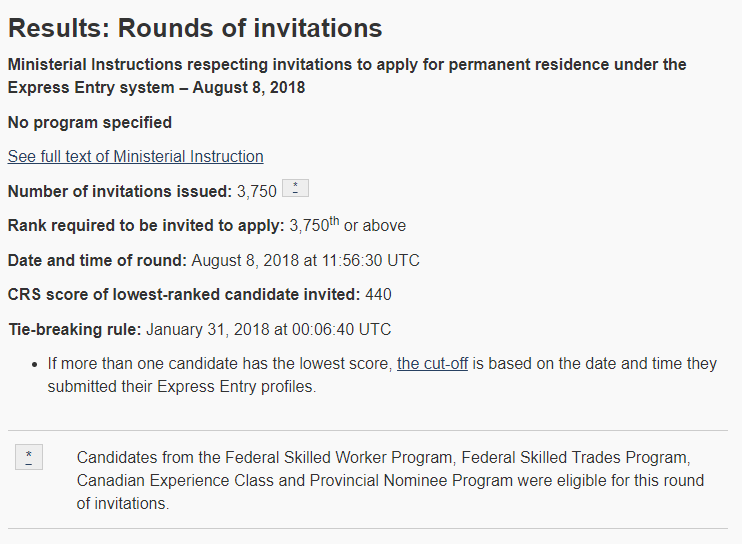The width and height of the screenshot is (742, 544).
Task: Click the CRS score value 440
Action: [379, 295]
